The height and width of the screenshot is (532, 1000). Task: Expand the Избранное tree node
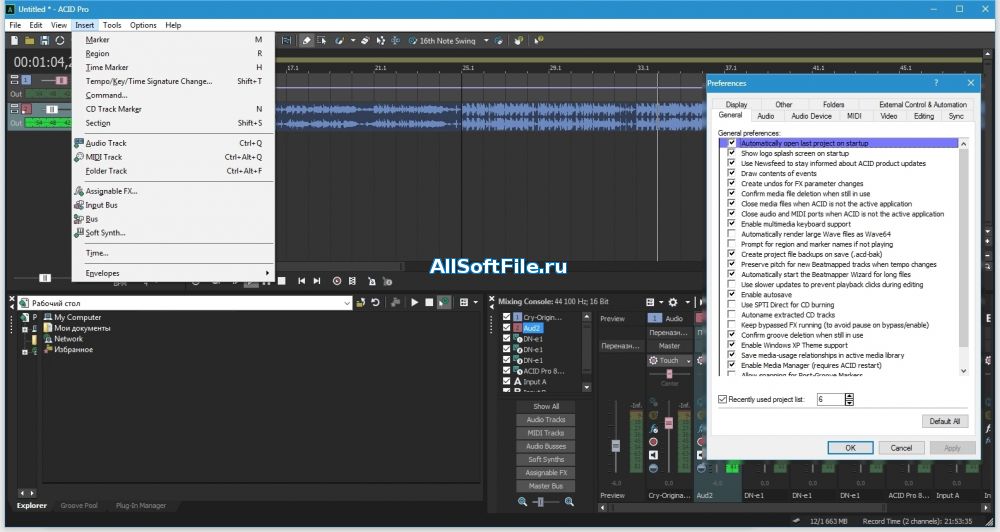point(25,351)
